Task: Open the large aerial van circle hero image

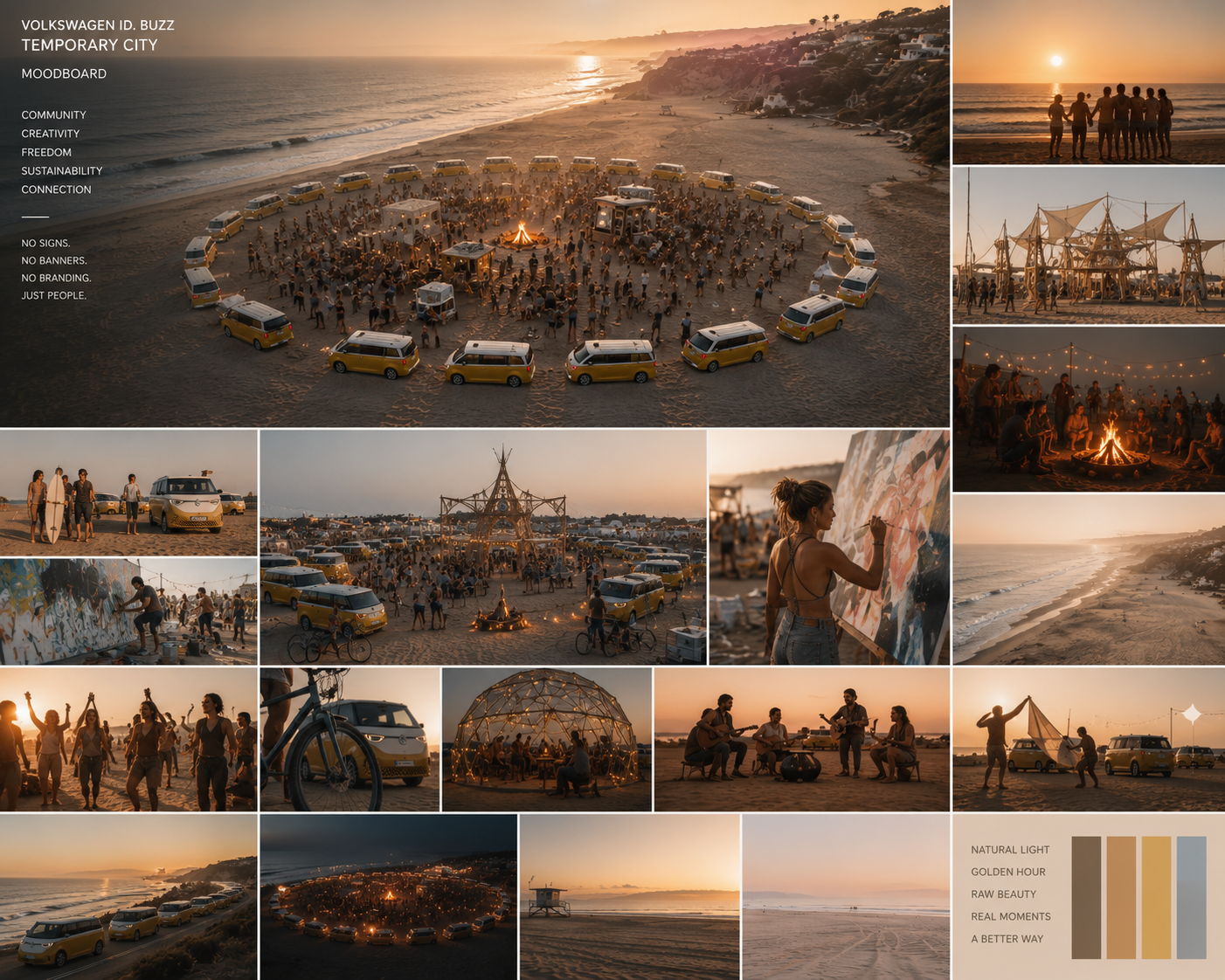Action: pos(474,213)
